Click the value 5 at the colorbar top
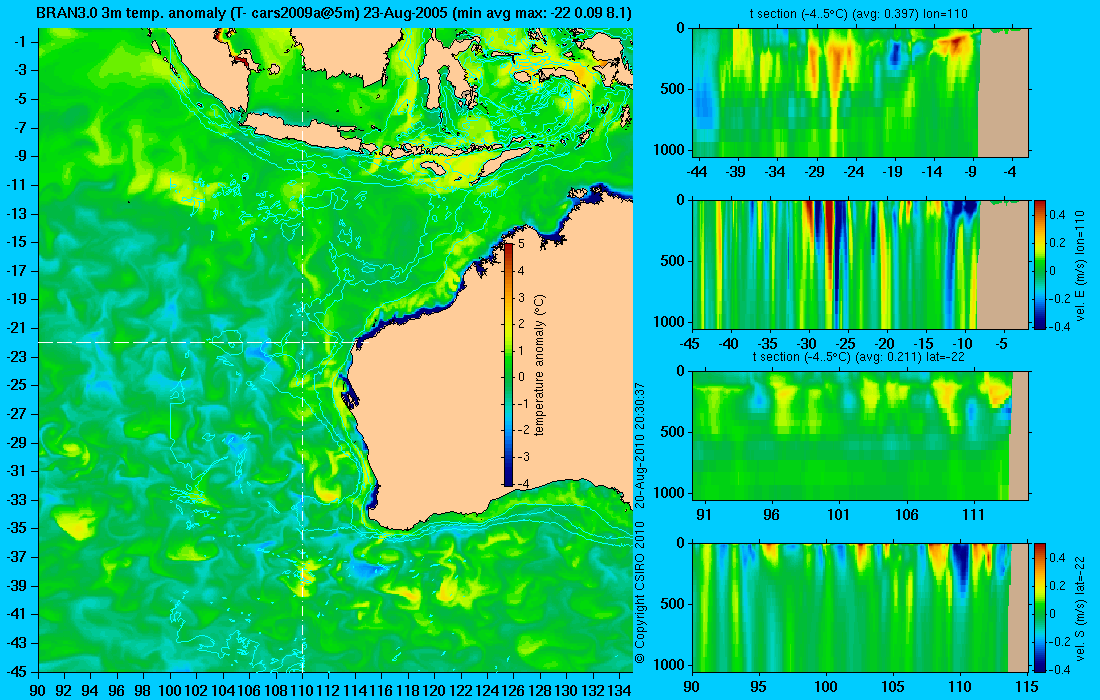The height and width of the screenshot is (700, 1100). (521, 244)
